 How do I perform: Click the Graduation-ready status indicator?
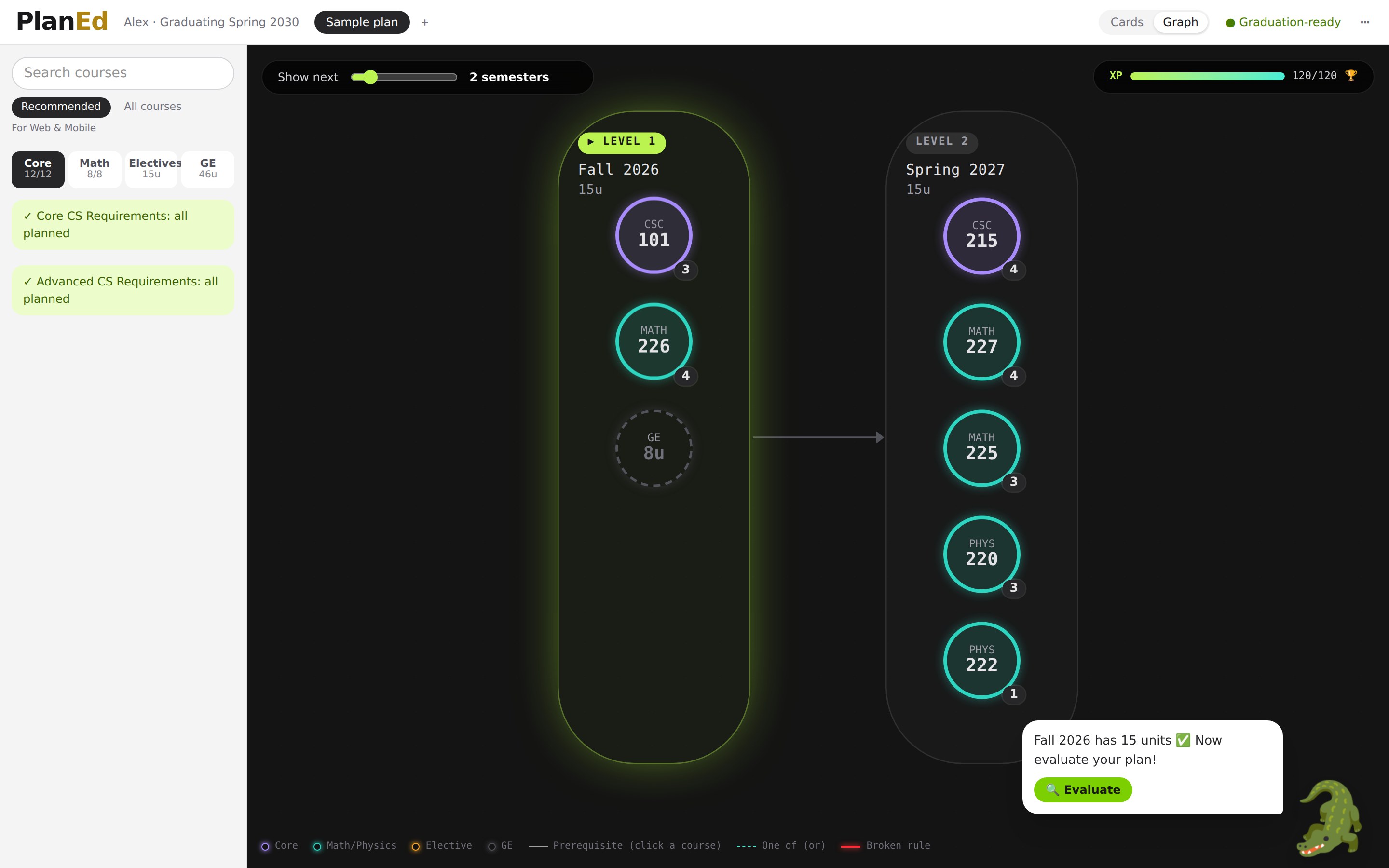coord(1283,22)
